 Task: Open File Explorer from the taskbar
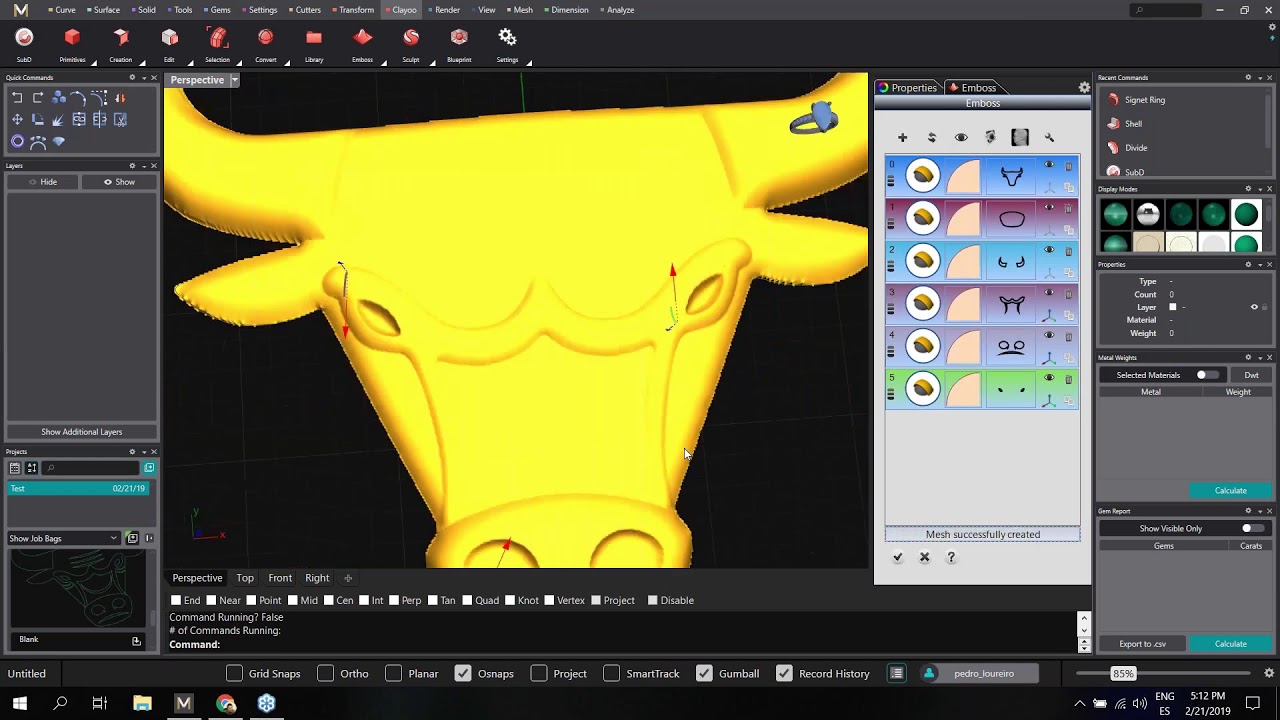pyautogui.click(x=142, y=703)
